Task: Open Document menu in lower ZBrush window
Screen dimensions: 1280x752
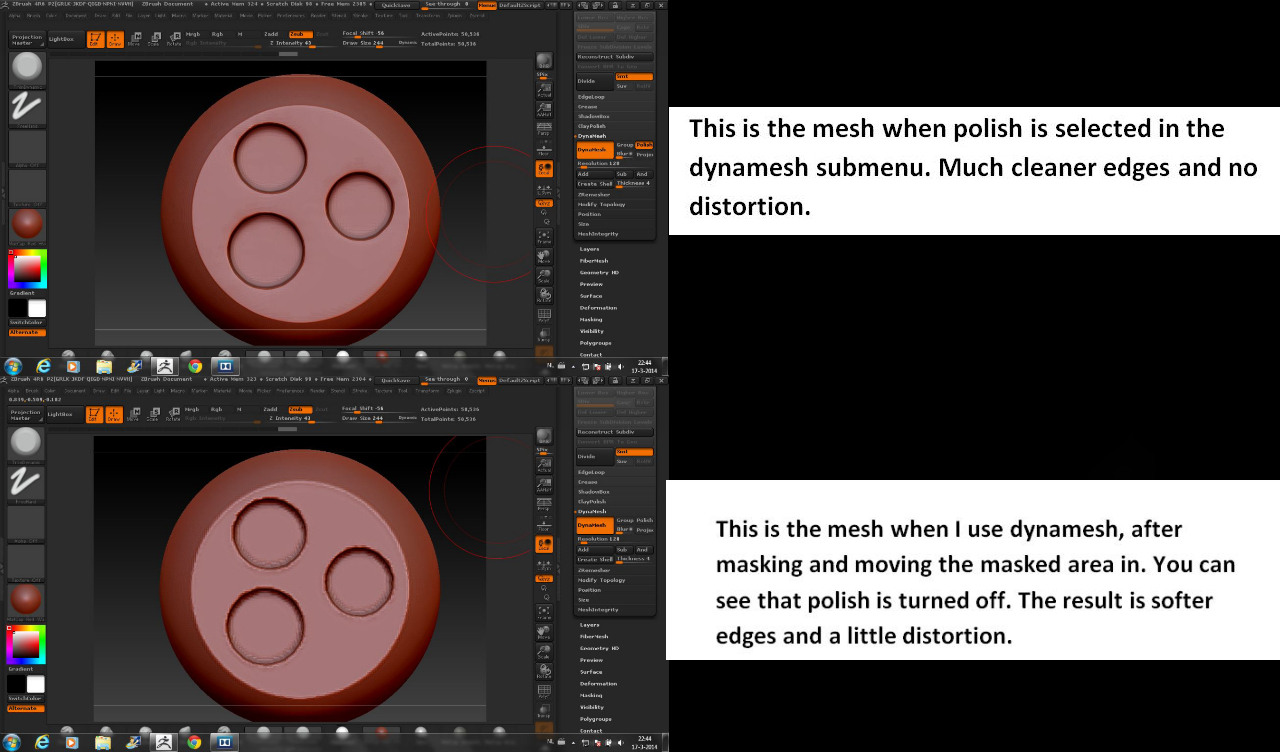Action: click(74, 390)
